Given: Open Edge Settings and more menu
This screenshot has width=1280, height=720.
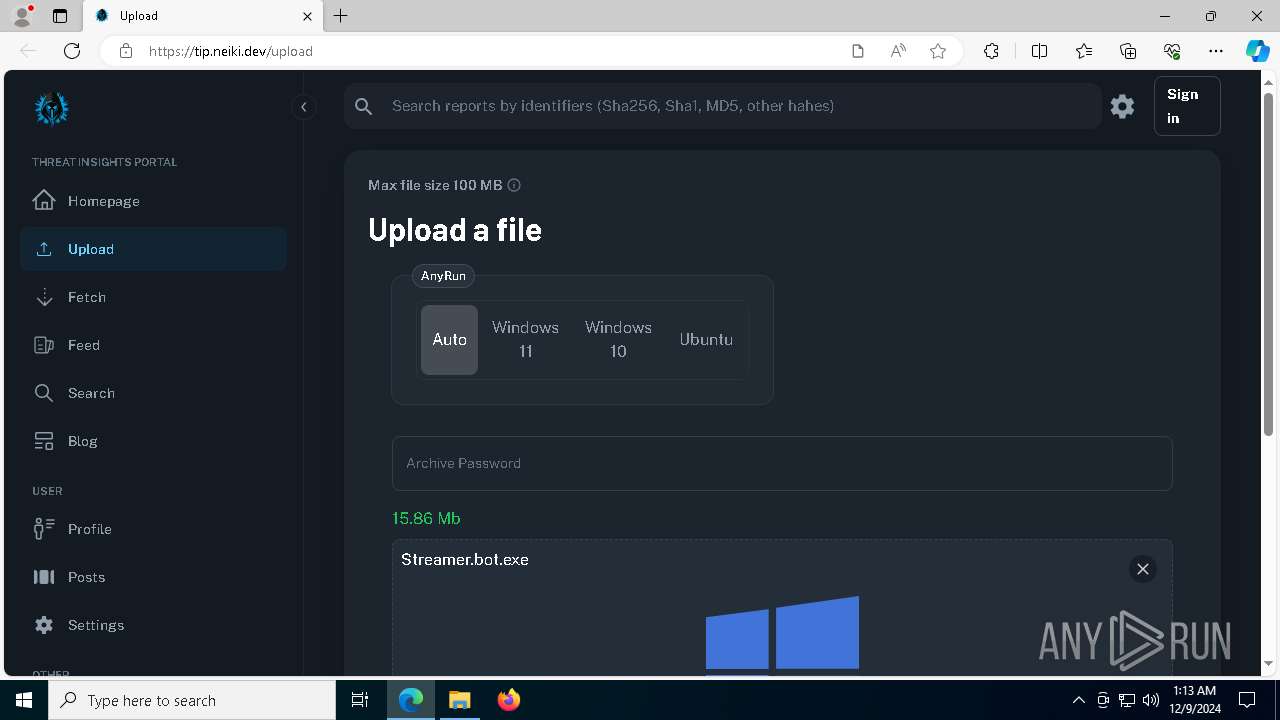Looking at the screenshot, I should (1216, 51).
